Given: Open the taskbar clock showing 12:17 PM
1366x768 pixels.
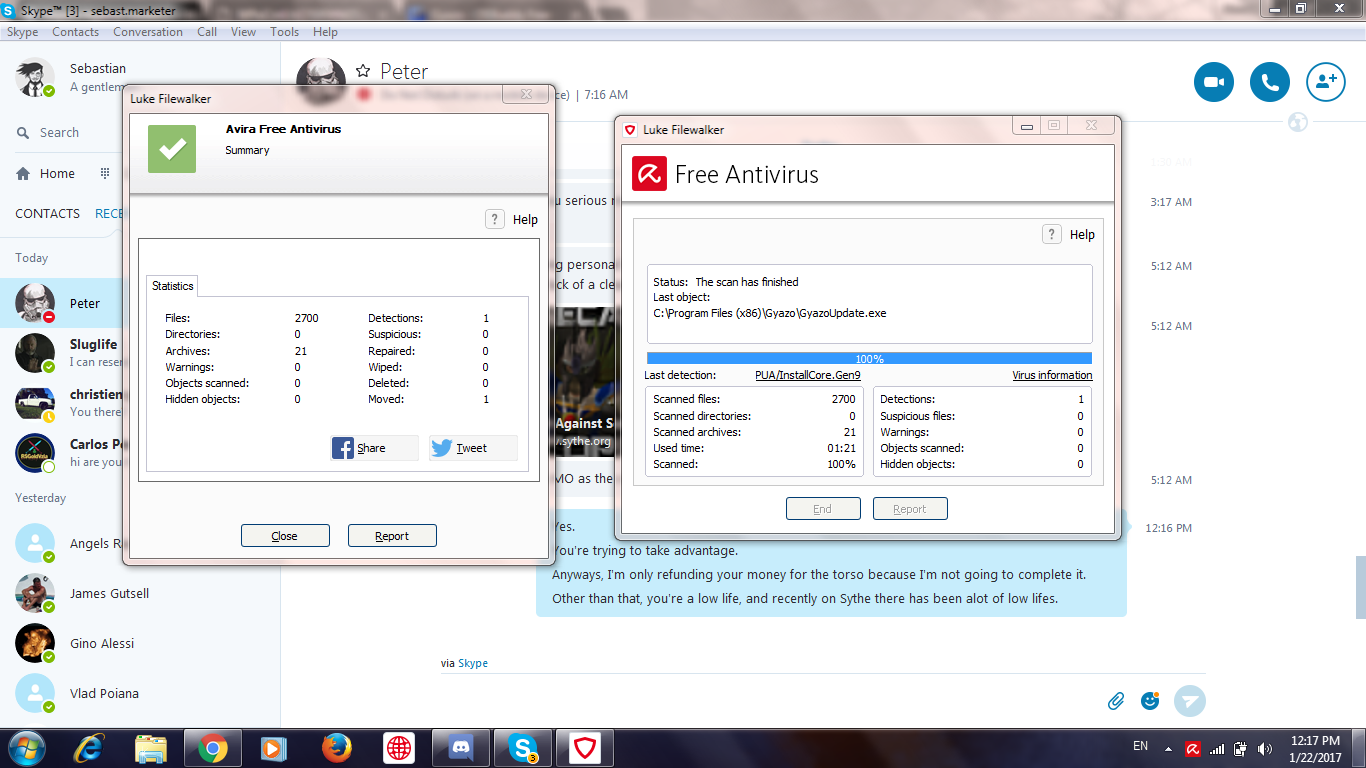Looking at the screenshot, I should click(x=1316, y=748).
